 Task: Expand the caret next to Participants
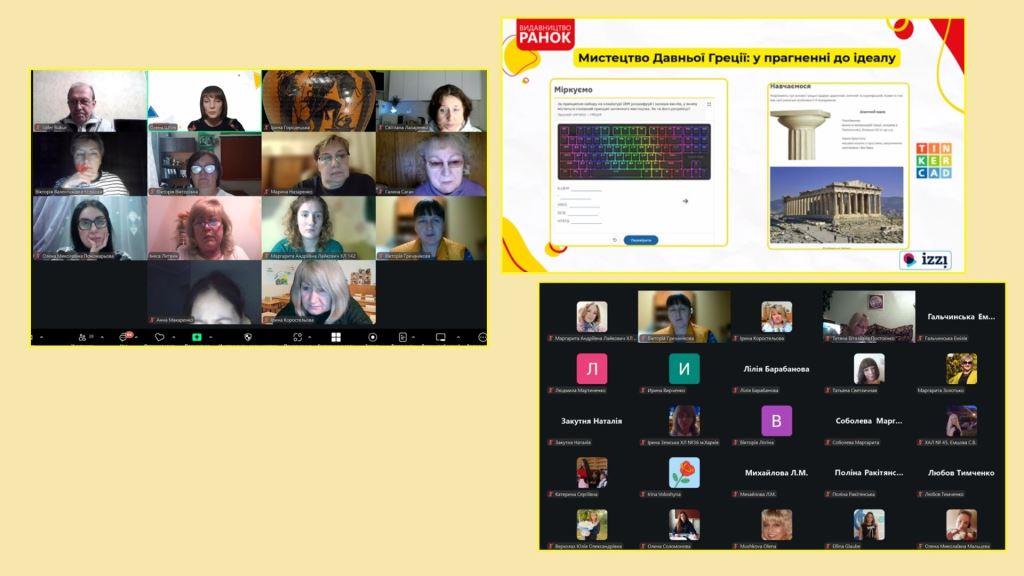pyautogui.click(x=103, y=337)
